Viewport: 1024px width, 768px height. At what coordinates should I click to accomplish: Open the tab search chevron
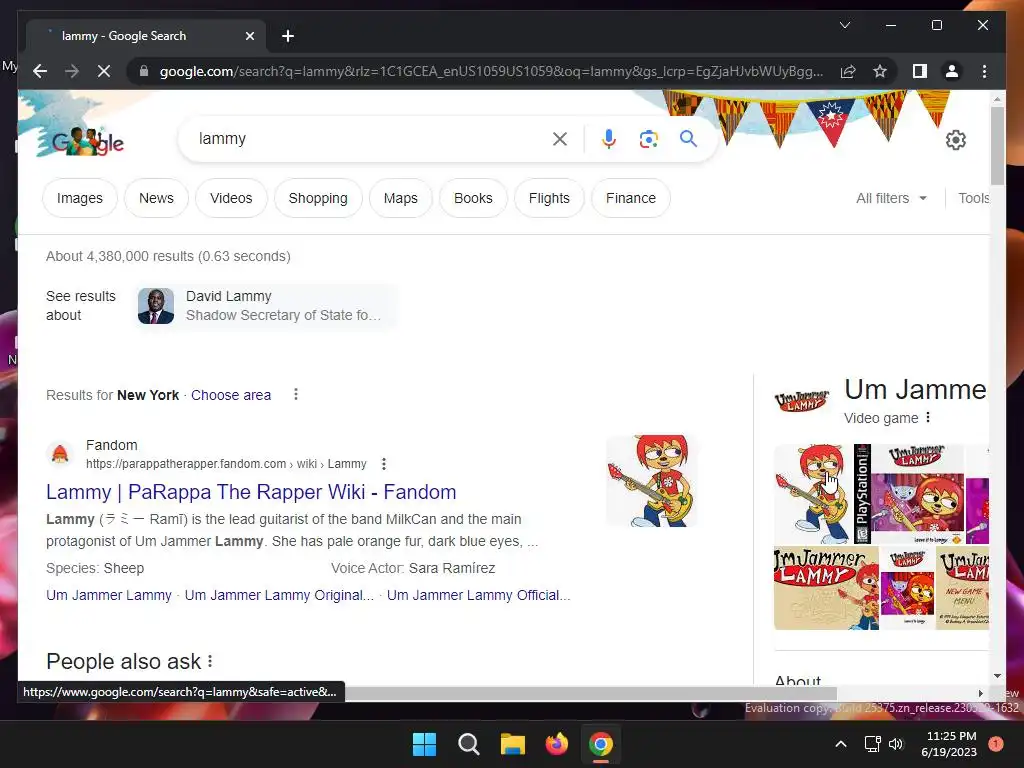click(844, 25)
